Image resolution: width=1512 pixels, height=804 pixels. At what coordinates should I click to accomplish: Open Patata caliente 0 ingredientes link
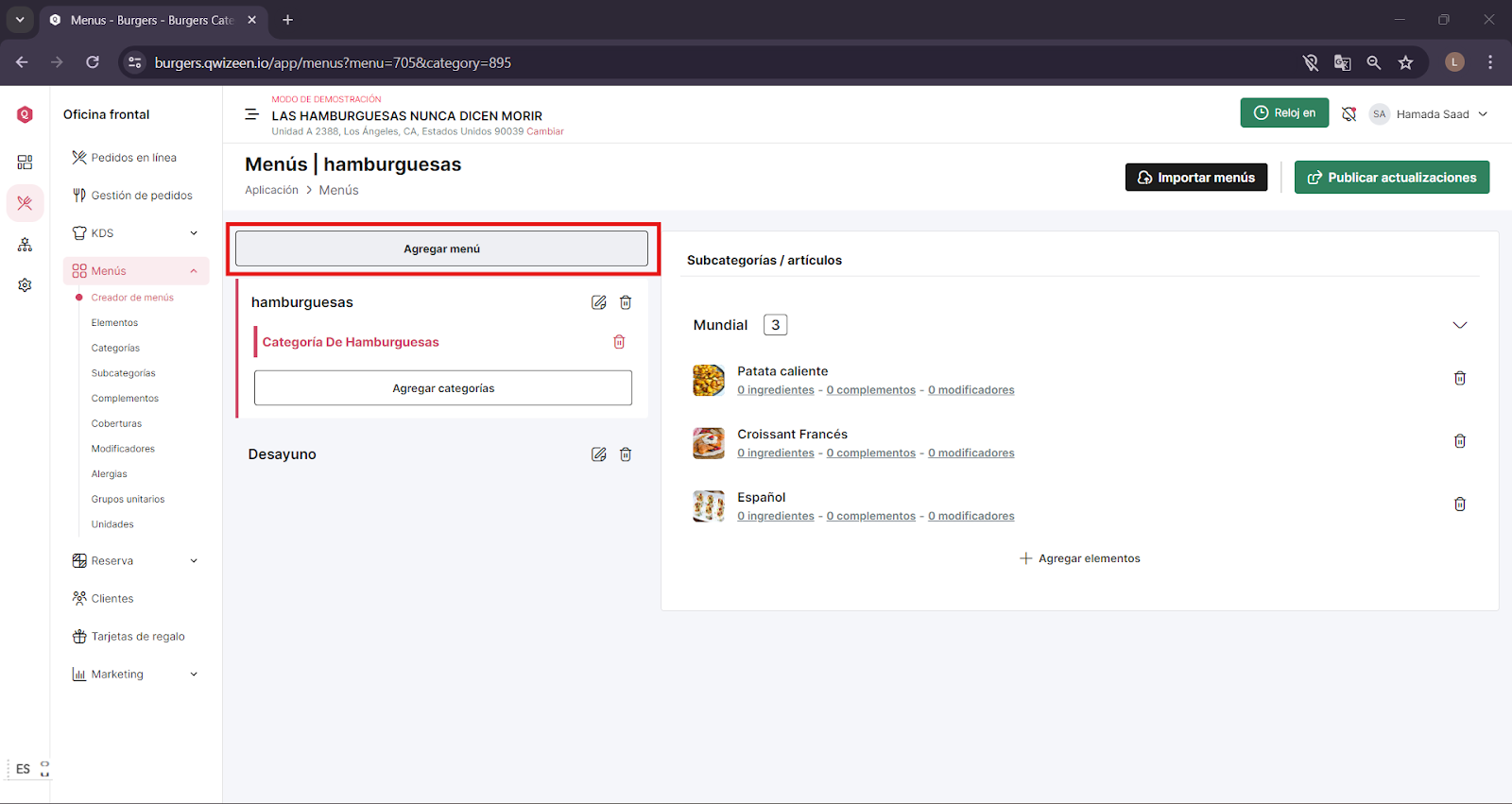point(776,390)
